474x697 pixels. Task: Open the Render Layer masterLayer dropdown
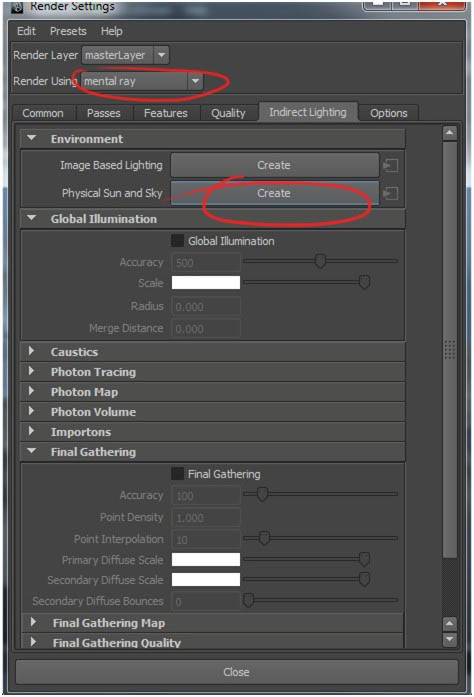(125, 55)
